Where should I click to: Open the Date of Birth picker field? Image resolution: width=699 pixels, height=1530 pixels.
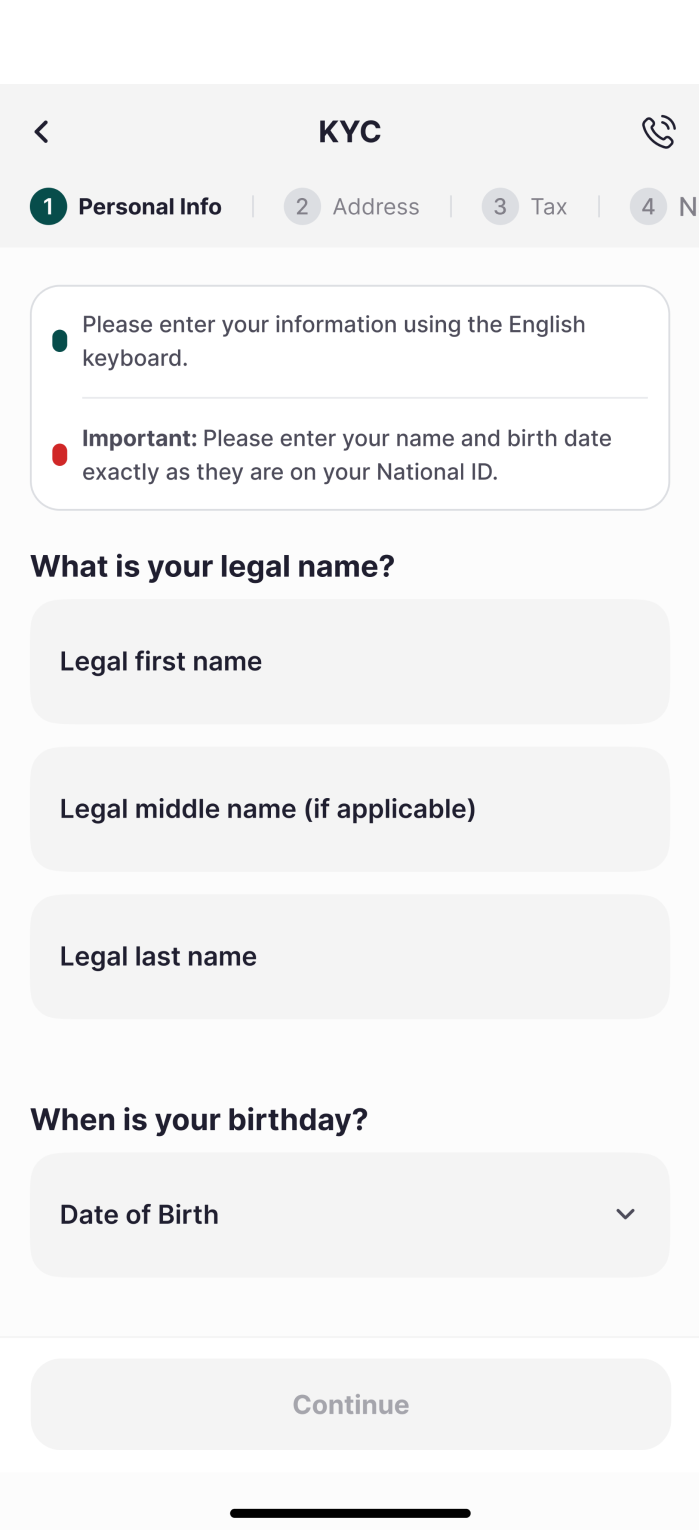(x=330, y=1214)
